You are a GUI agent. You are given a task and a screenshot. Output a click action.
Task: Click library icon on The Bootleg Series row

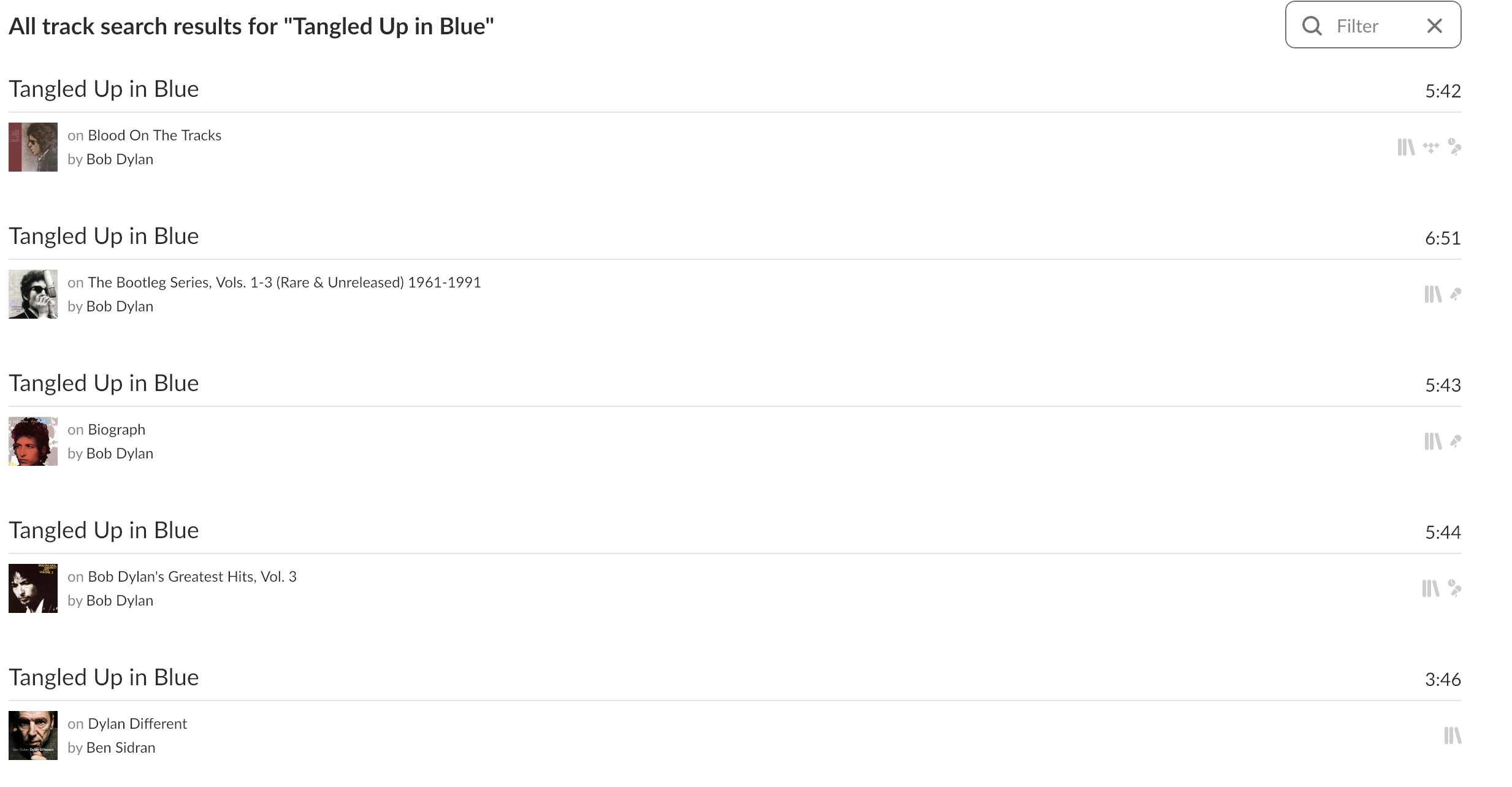coord(1433,294)
